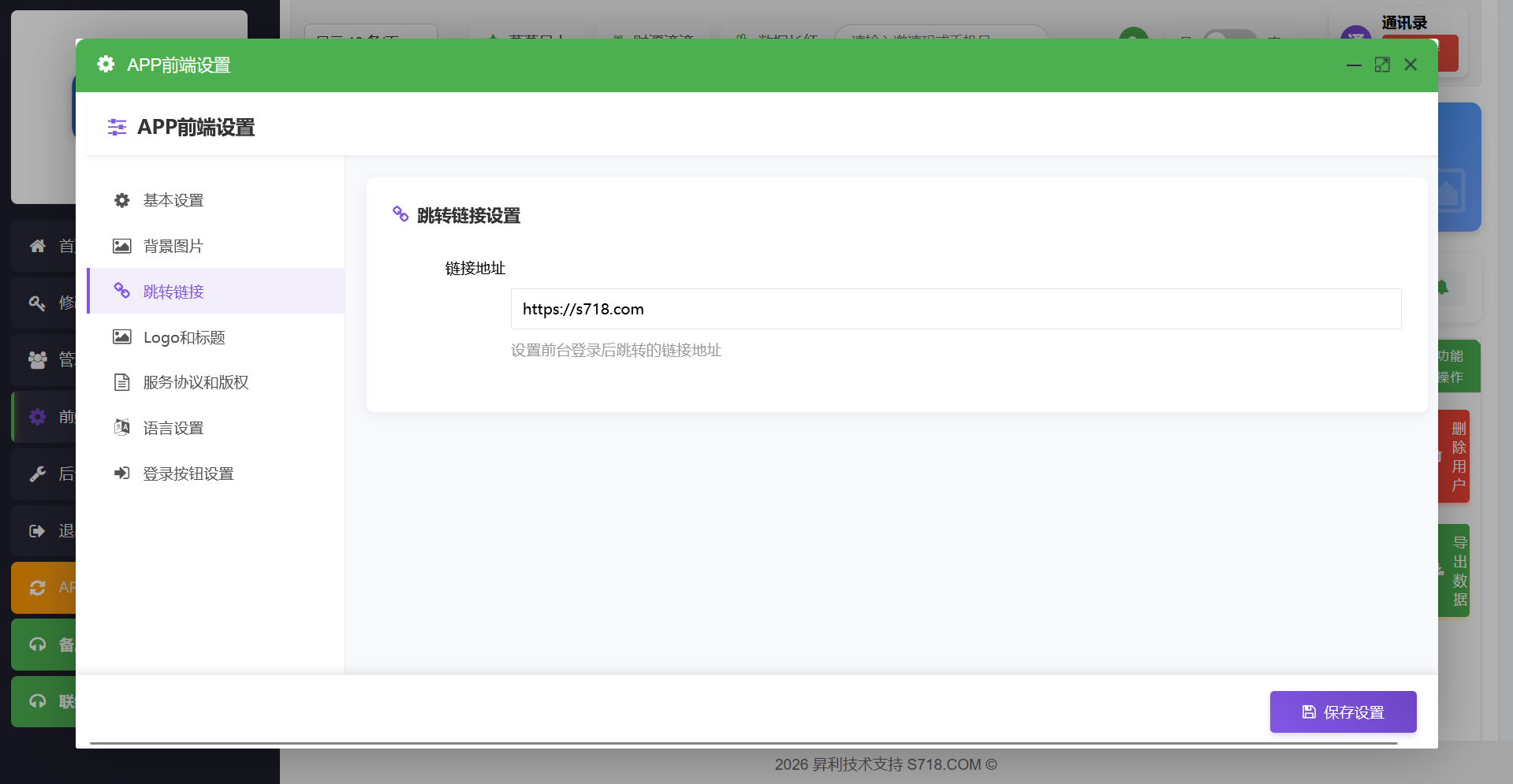The image size is (1513, 784).
Task: Maximize the APP前端设置 dialog
Action: [x=1382, y=65]
